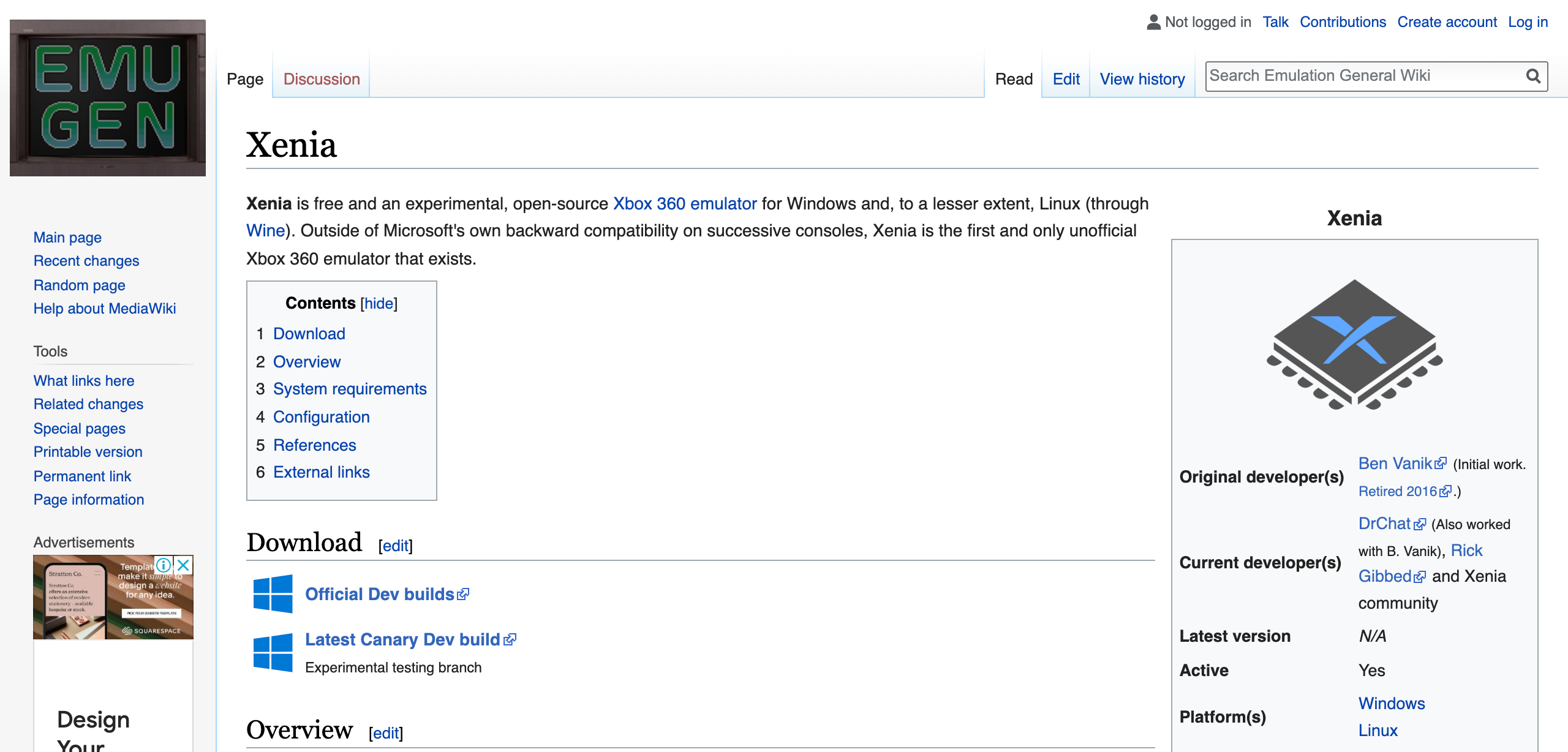Click Log in

click(x=1528, y=22)
